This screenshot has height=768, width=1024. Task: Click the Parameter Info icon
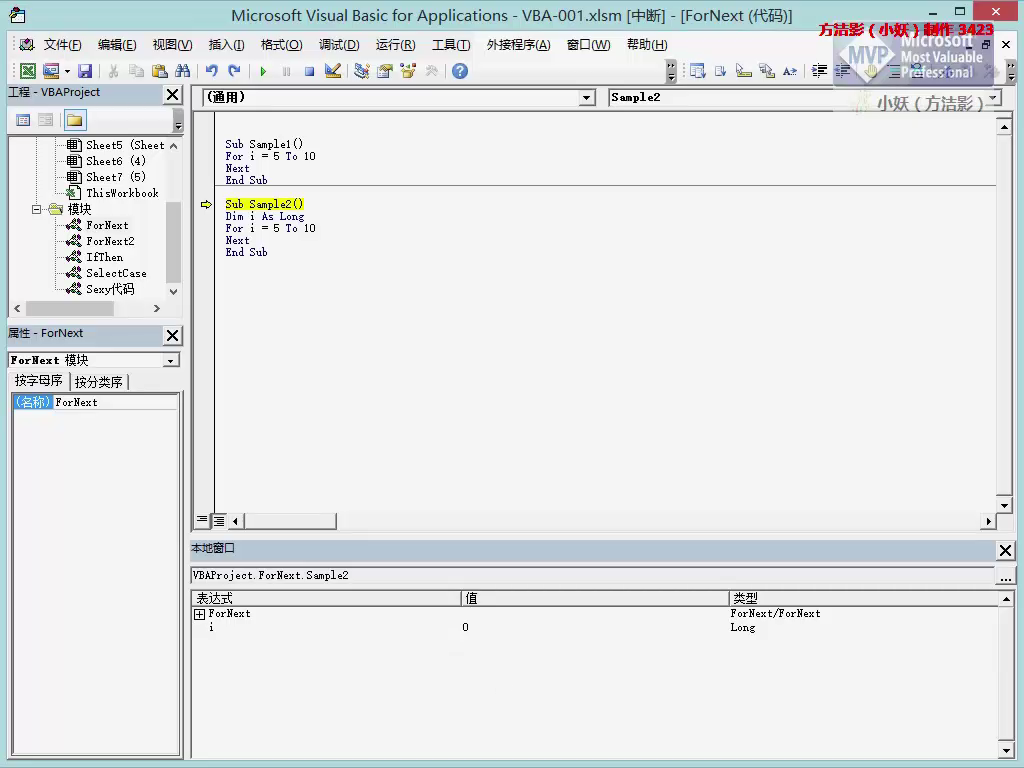click(767, 71)
